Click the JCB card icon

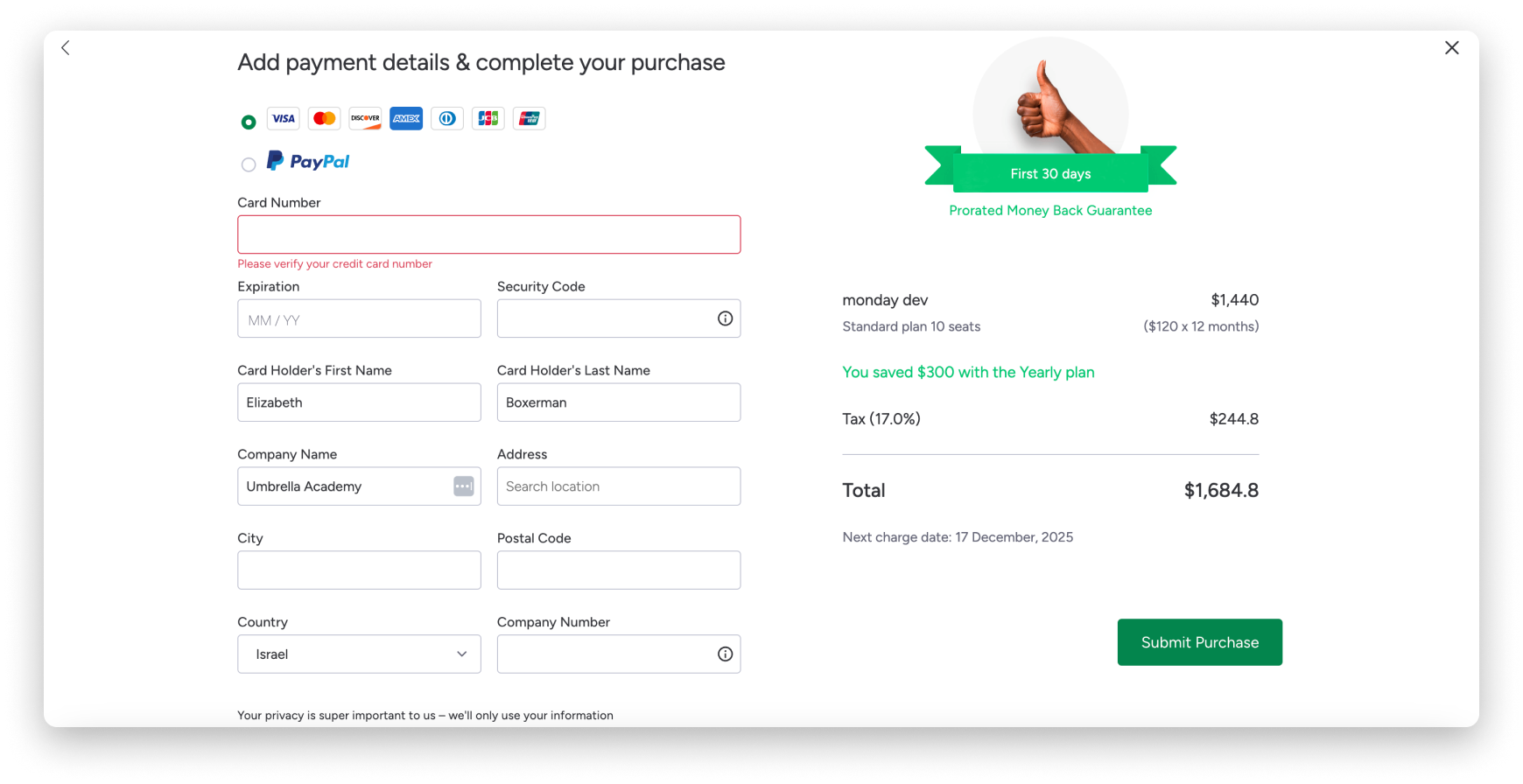point(488,119)
